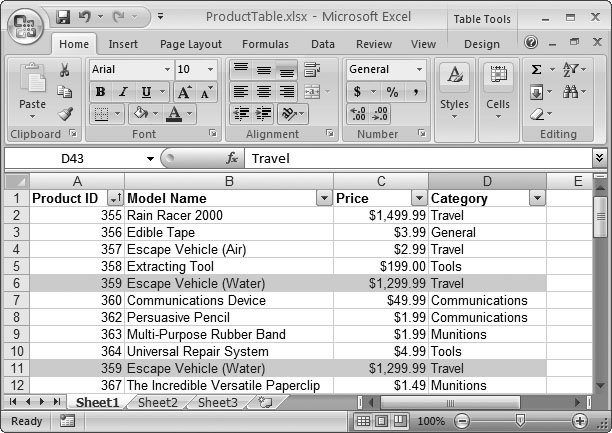Toggle Bold formatting

tap(100, 92)
